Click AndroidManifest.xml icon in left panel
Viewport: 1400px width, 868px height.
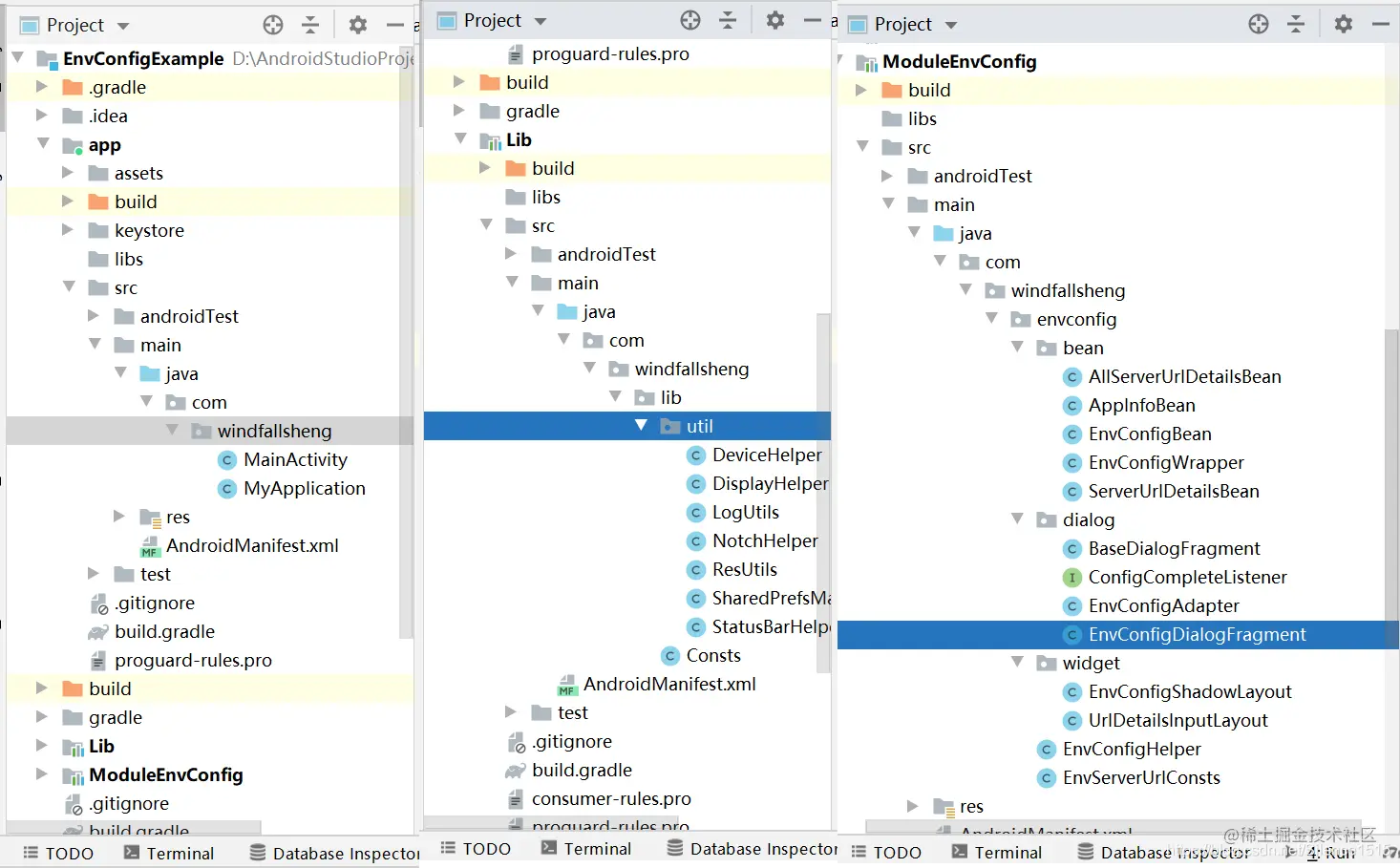point(150,546)
